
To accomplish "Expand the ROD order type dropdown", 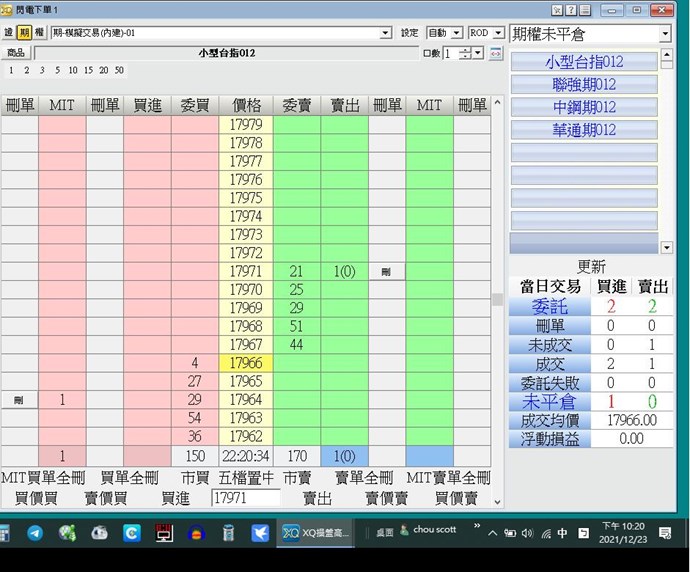I will click(498, 33).
